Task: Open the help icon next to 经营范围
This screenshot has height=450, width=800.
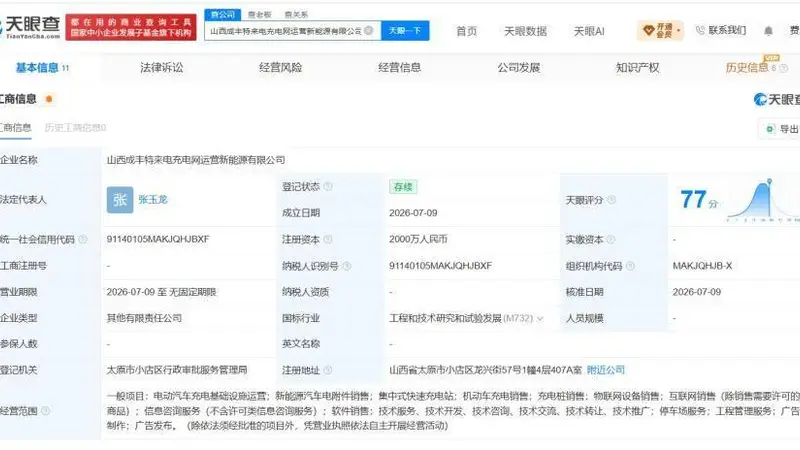Action: point(45,411)
